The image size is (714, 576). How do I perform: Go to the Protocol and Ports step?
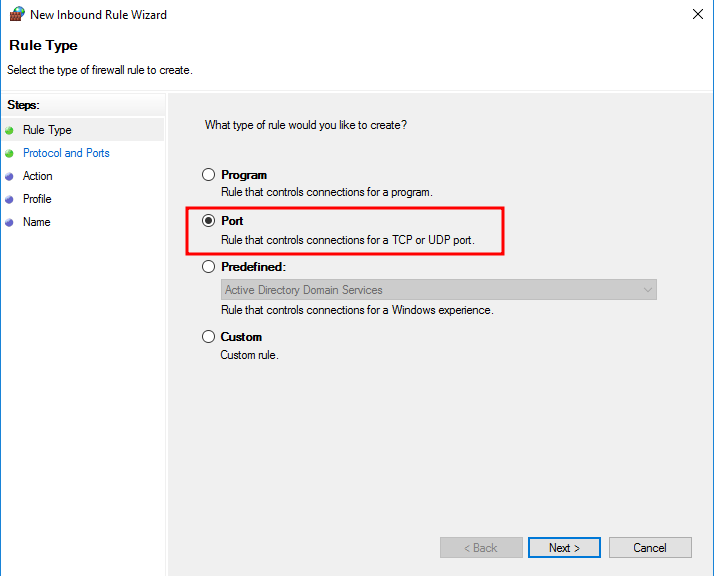tap(66, 153)
